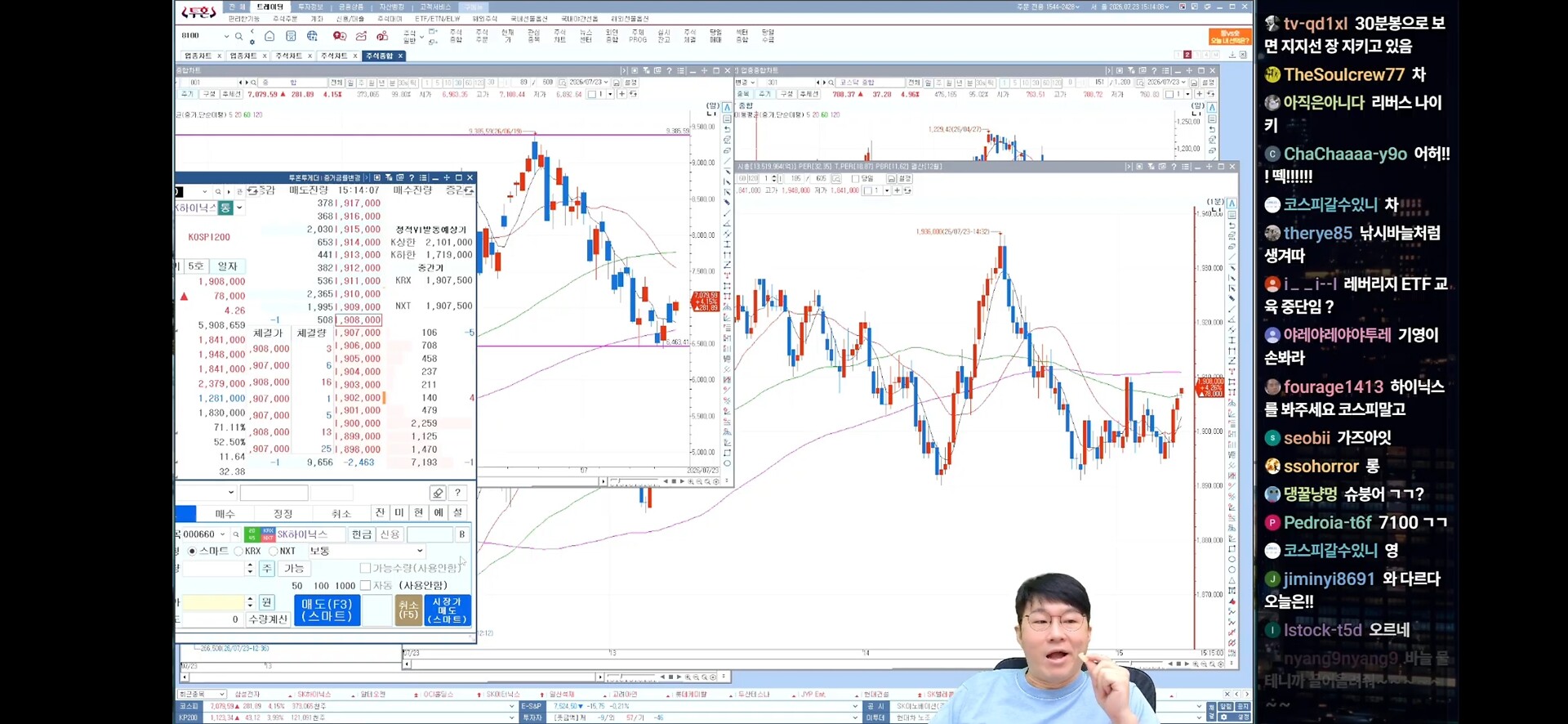Viewport: 1568px width, 724px height.
Task: Expand the 주식일반 toolbar dropdown arrow
Action: (421, 38)
